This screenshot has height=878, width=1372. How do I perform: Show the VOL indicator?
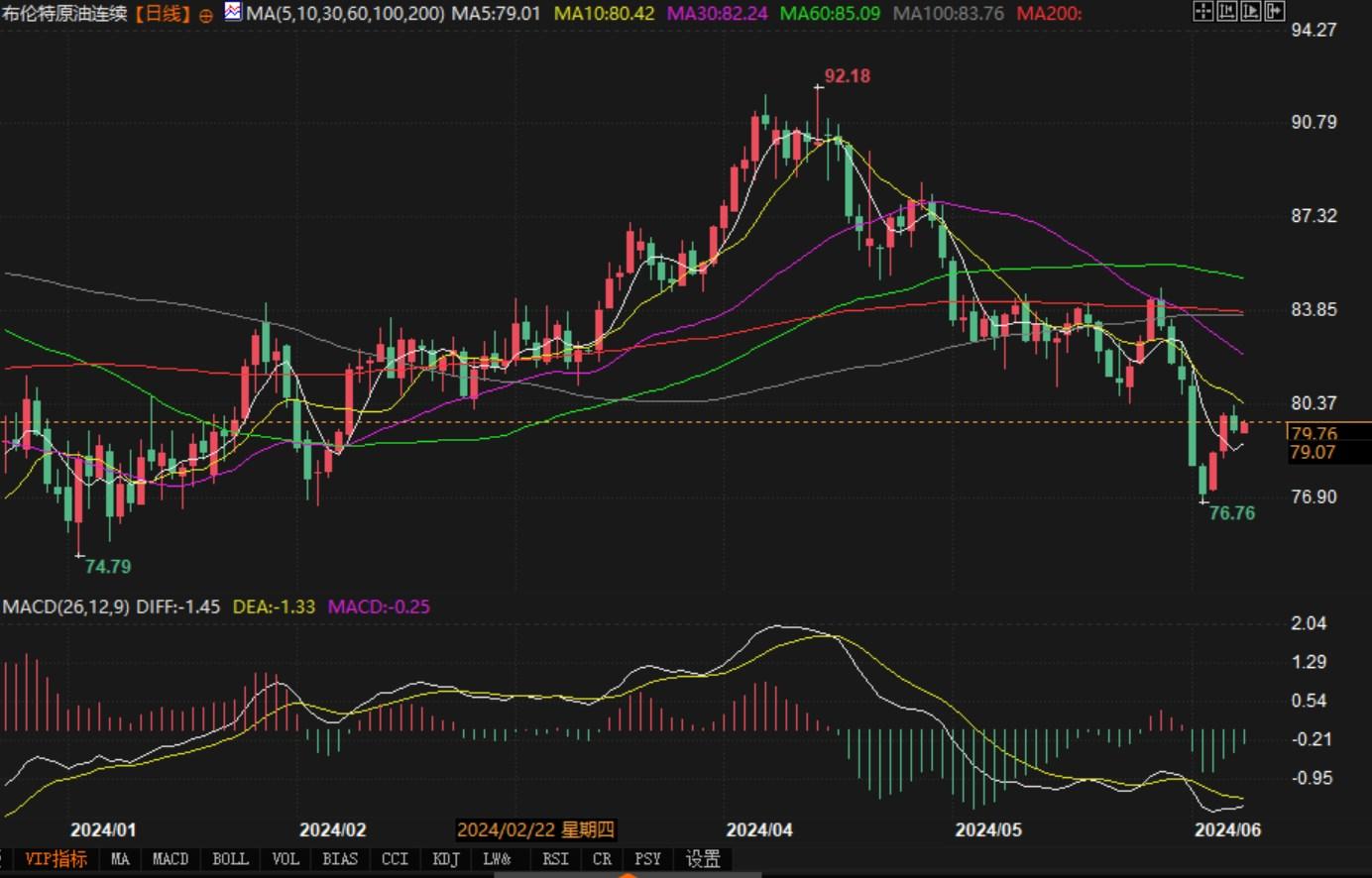[286, 859]
